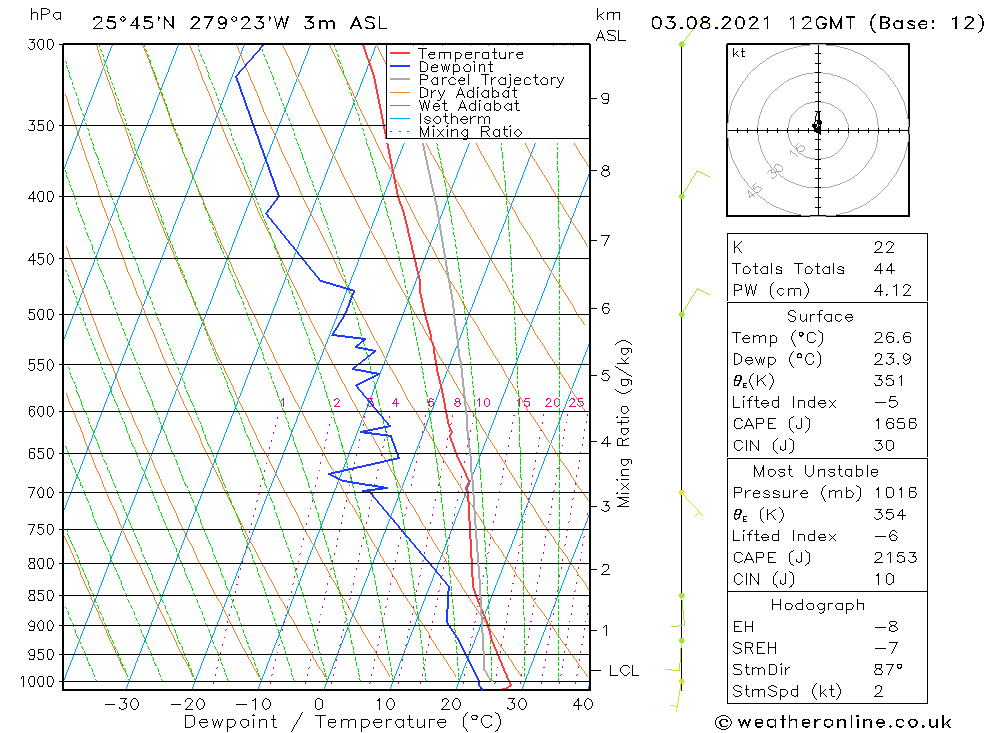Click the most unstable CAPE value 2153
Viewport: 1000px width, 733px height.
[x=895, y=558]
